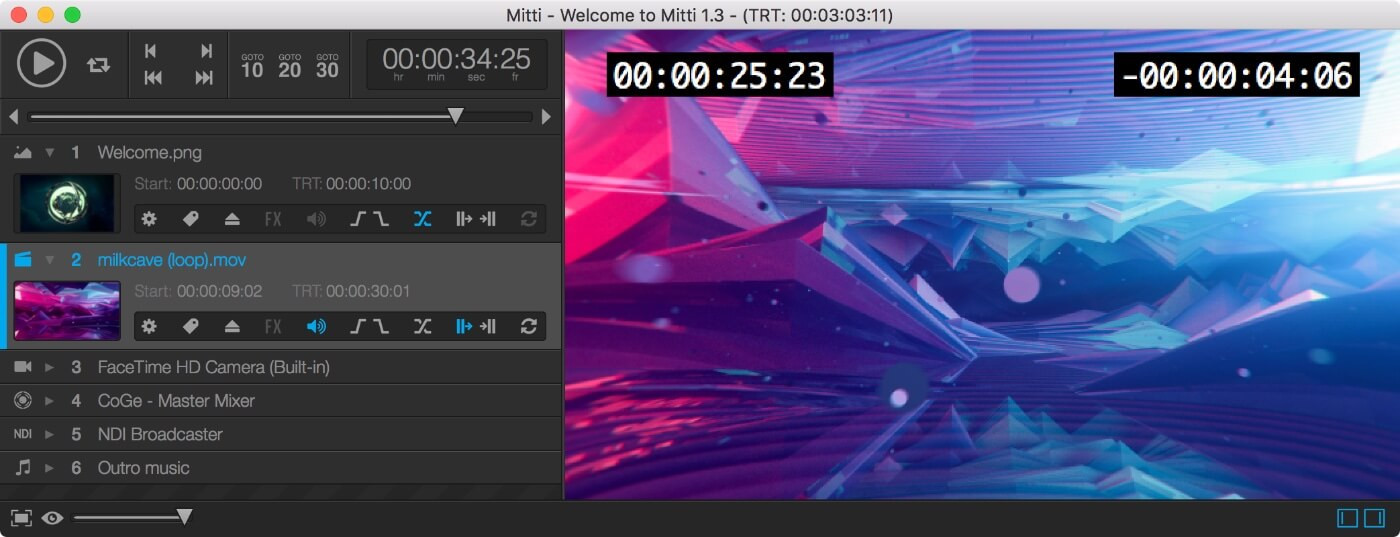
Task: Collapse cue 2 milkcave (loop).mov disclosure triangle
Action: point(49,260)
